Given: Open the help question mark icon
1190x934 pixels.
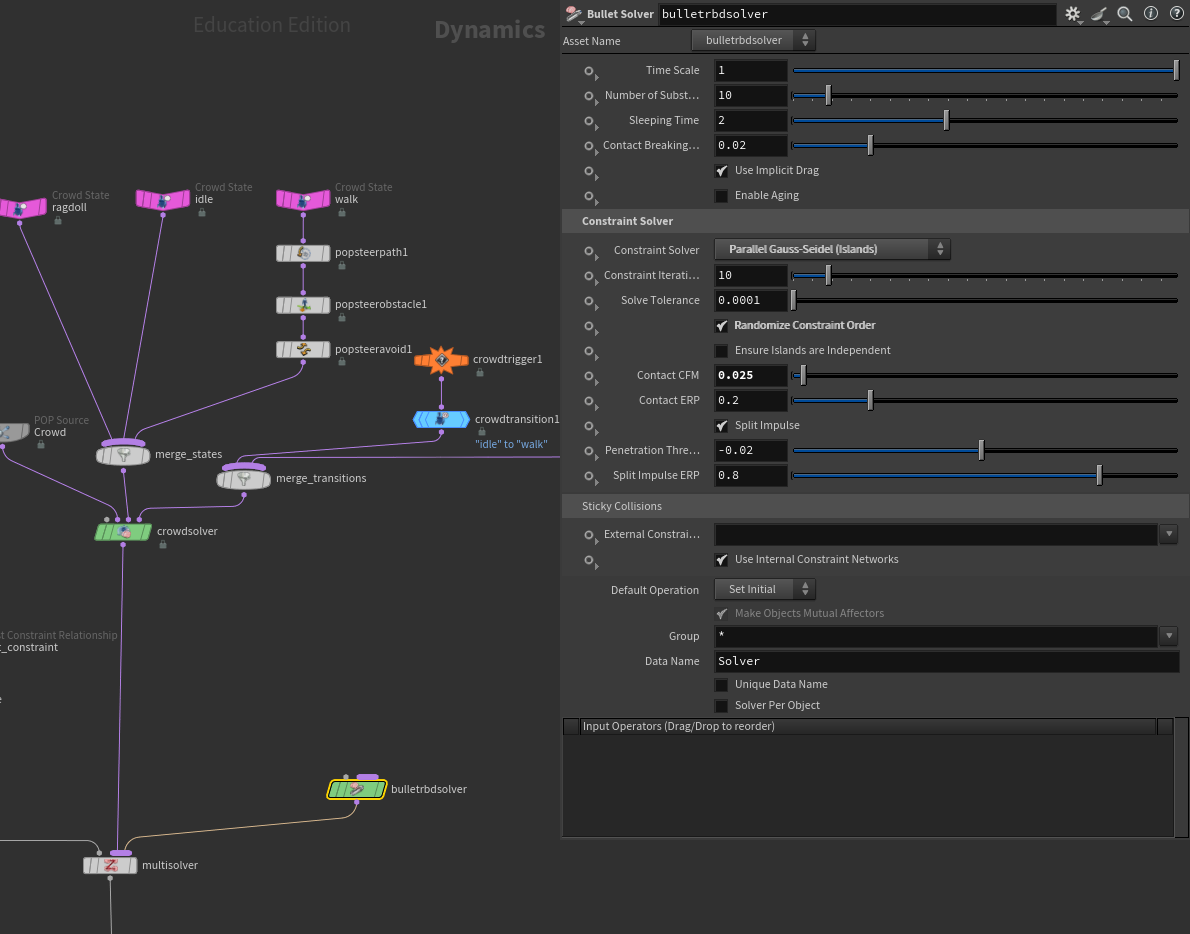Looking at the screenshot, I should (x=1176, y=13).
